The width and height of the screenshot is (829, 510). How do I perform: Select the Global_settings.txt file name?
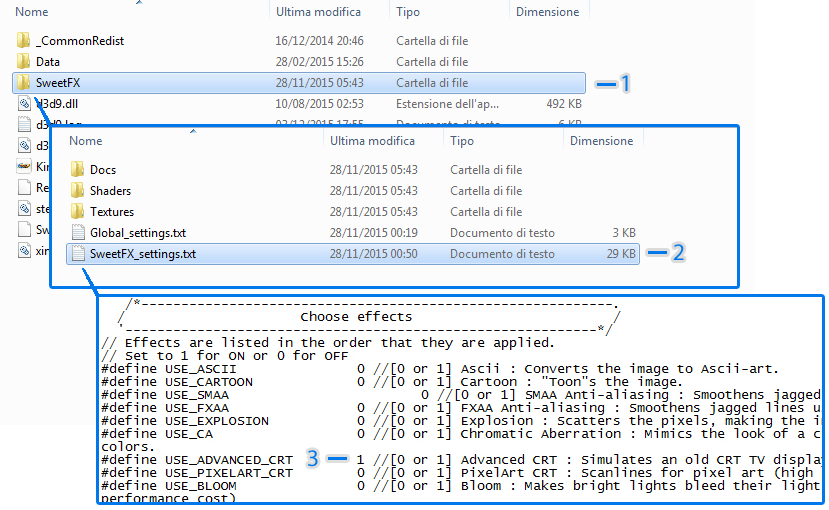pos(138,233)
